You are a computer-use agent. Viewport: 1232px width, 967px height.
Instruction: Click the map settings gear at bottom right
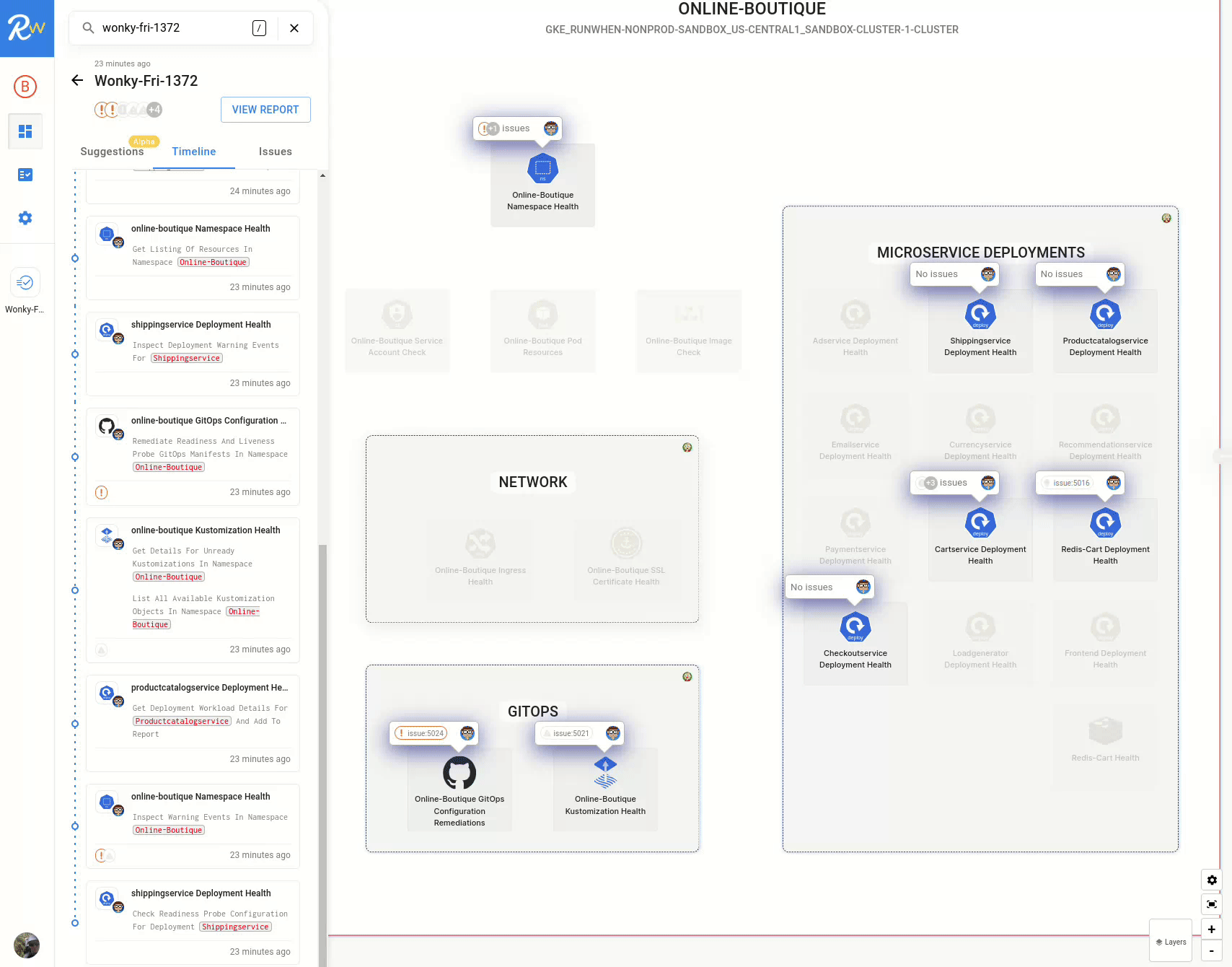pos(1212,880)
